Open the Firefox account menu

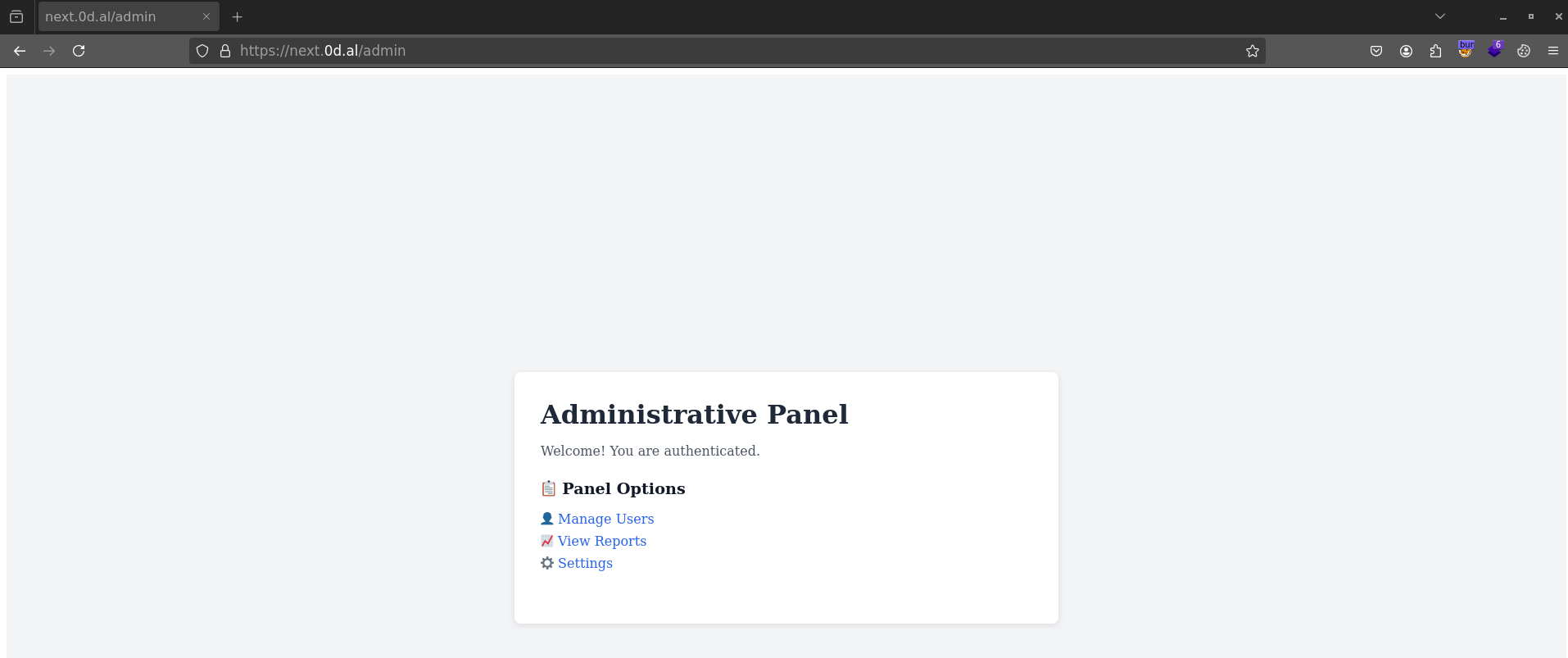(1406, 51)
